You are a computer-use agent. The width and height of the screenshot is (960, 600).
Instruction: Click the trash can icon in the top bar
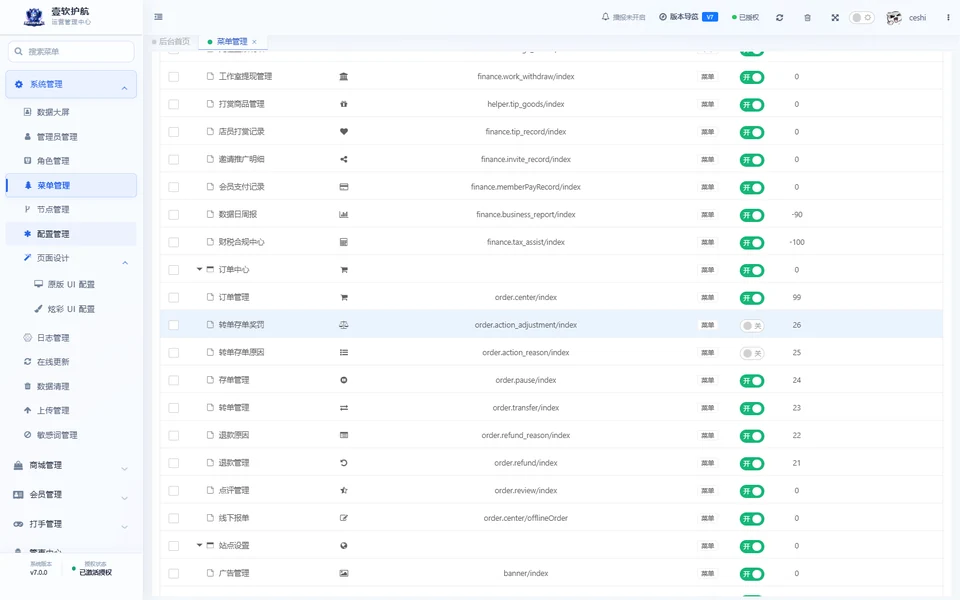click(x=808, y=18)
